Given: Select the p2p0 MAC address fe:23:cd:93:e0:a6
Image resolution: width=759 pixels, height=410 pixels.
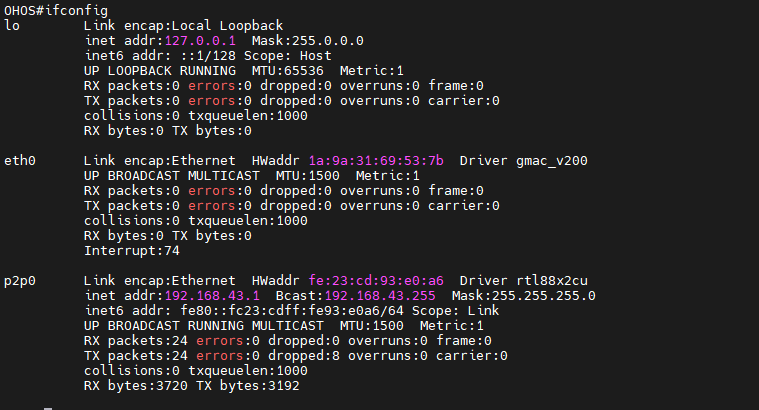Looking at the screenshot, I should pos(376,281).
